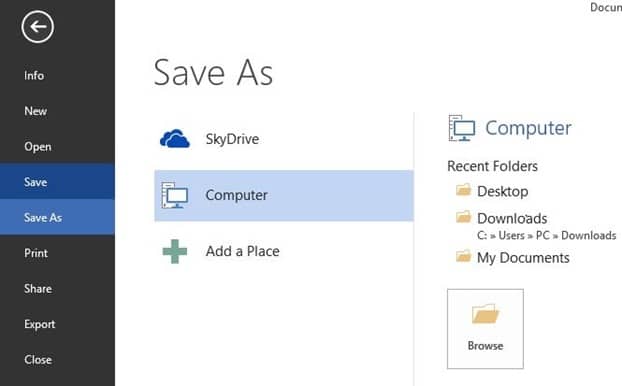622x386 pixels.
Task: Click the Desktop folder icon
Action: click(463, 190)
